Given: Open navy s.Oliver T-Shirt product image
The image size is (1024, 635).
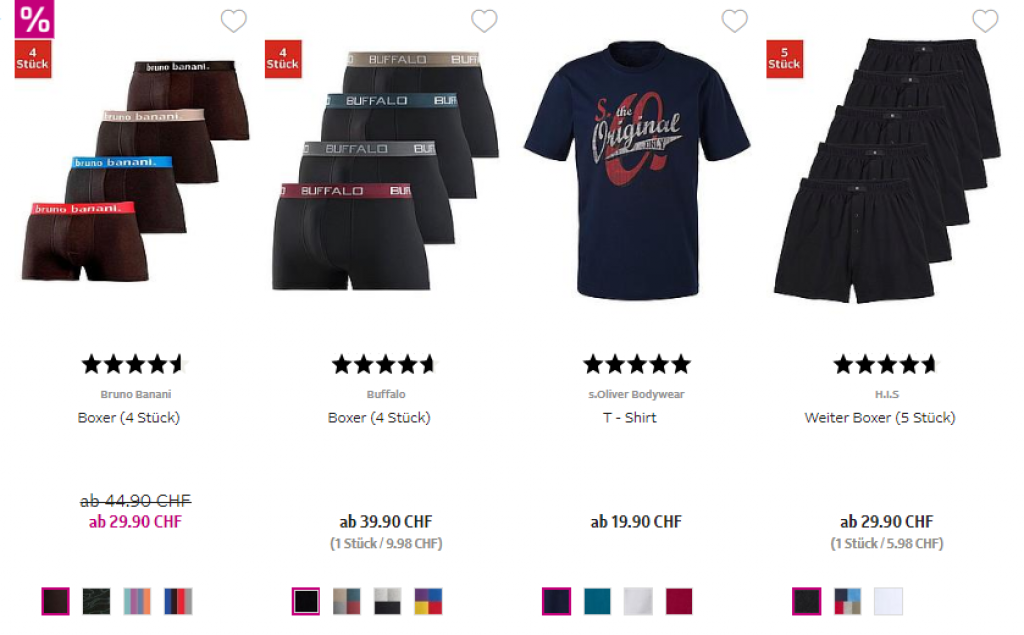Looking at the screenshot, I should click(x=636, y=171).
